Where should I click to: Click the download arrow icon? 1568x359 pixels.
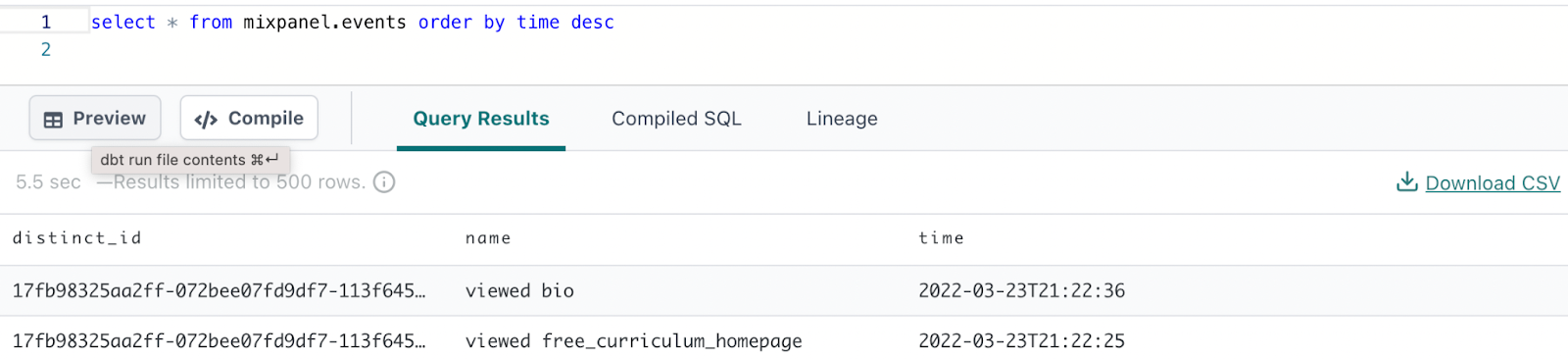(x=1407, y=181)
